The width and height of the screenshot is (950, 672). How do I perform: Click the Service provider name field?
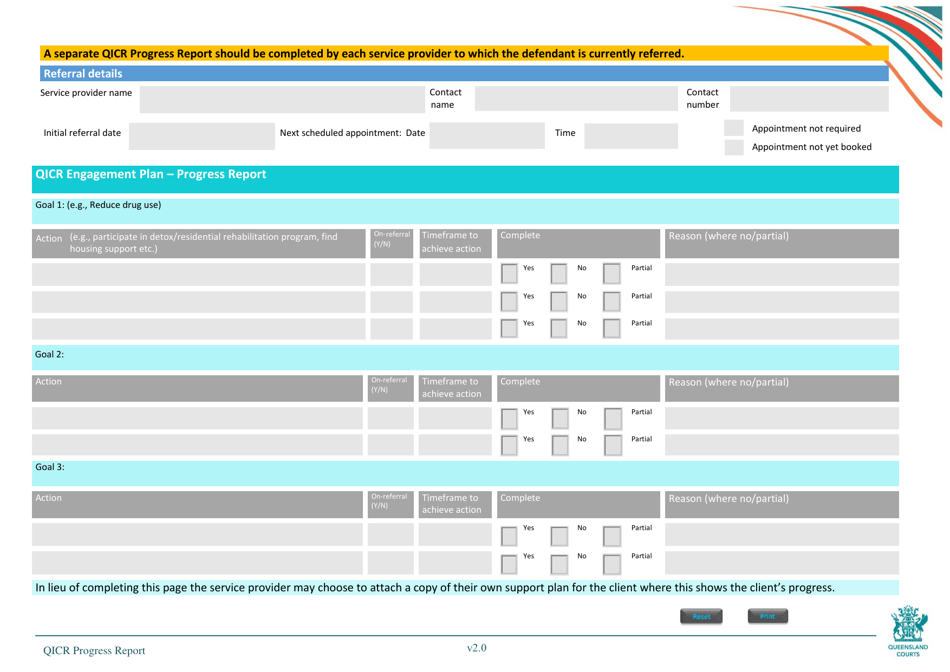280,99
